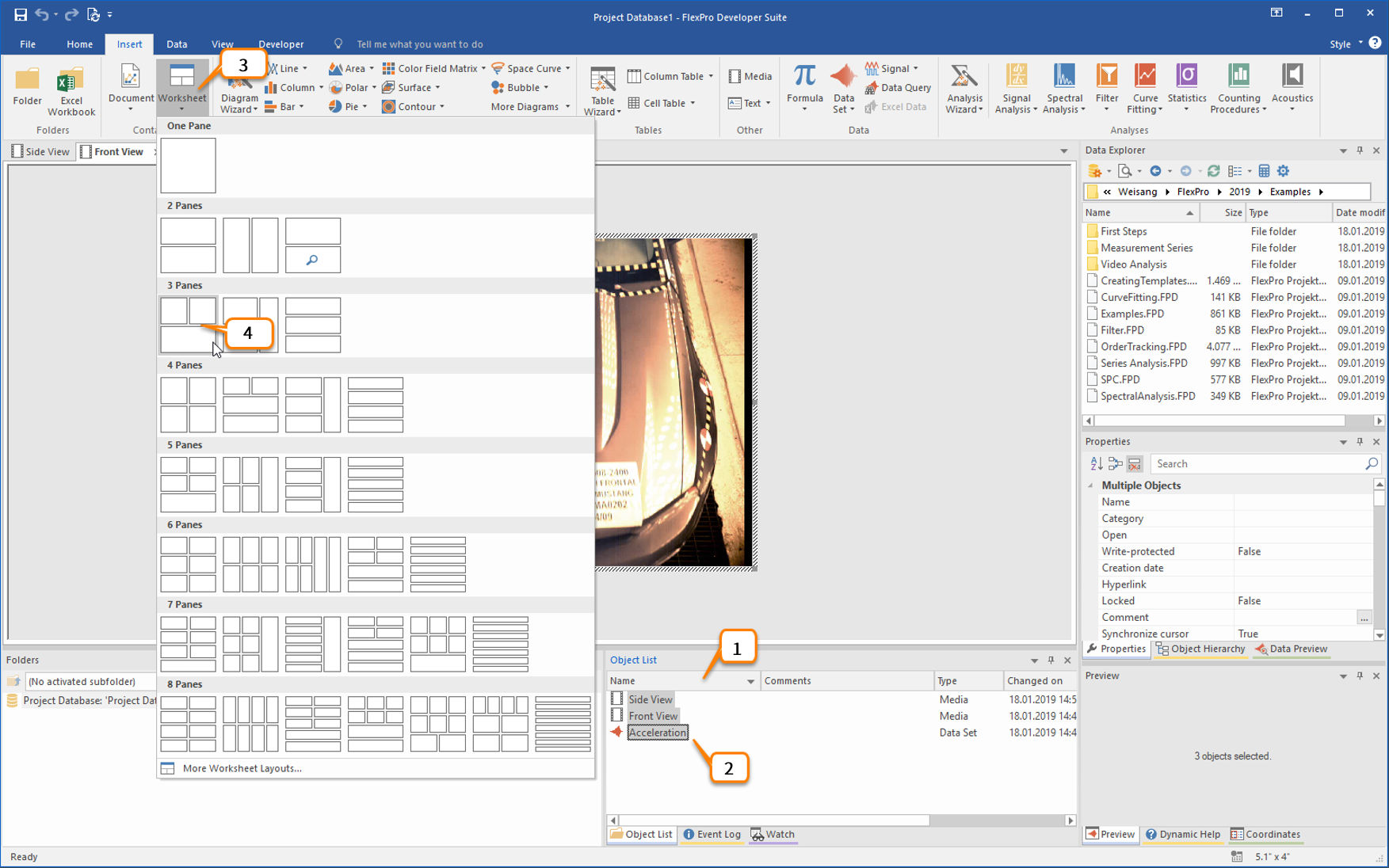Select the Measurement Series folder

click(x=1146, y=248)
